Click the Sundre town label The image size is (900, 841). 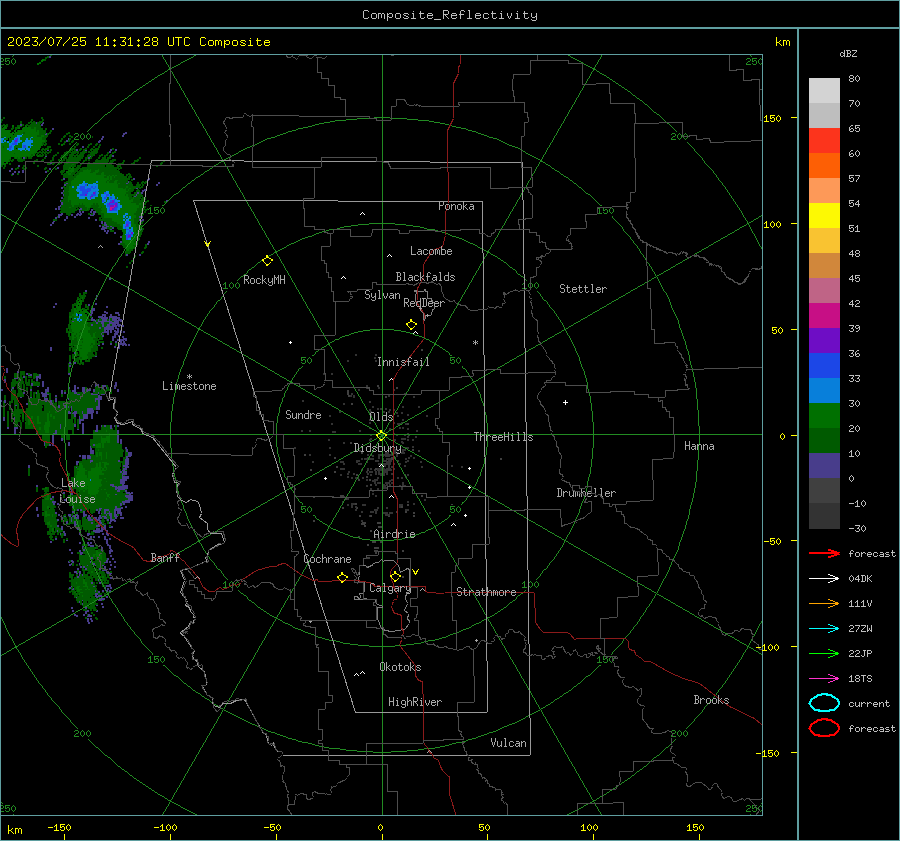(x=303, y=414)
